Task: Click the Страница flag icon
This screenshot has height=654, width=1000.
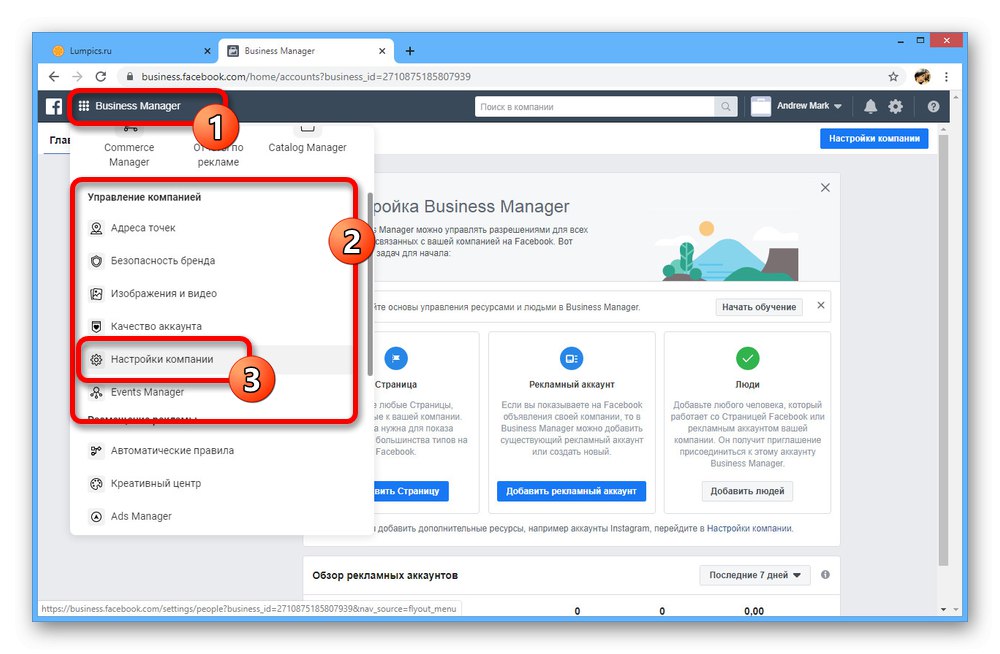Action: [x=396, y=359]
